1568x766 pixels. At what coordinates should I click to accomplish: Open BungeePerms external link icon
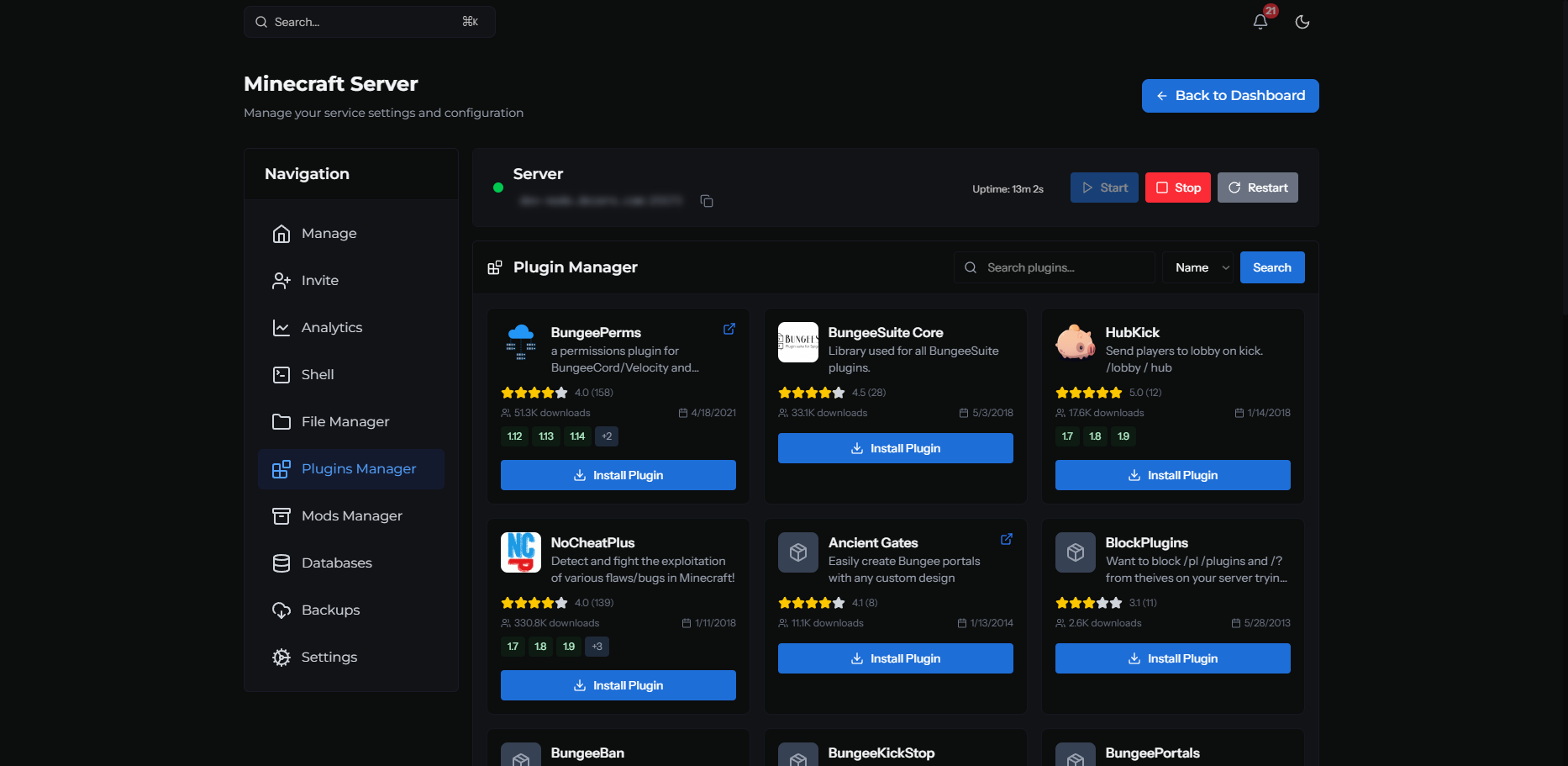coord(729,329)
